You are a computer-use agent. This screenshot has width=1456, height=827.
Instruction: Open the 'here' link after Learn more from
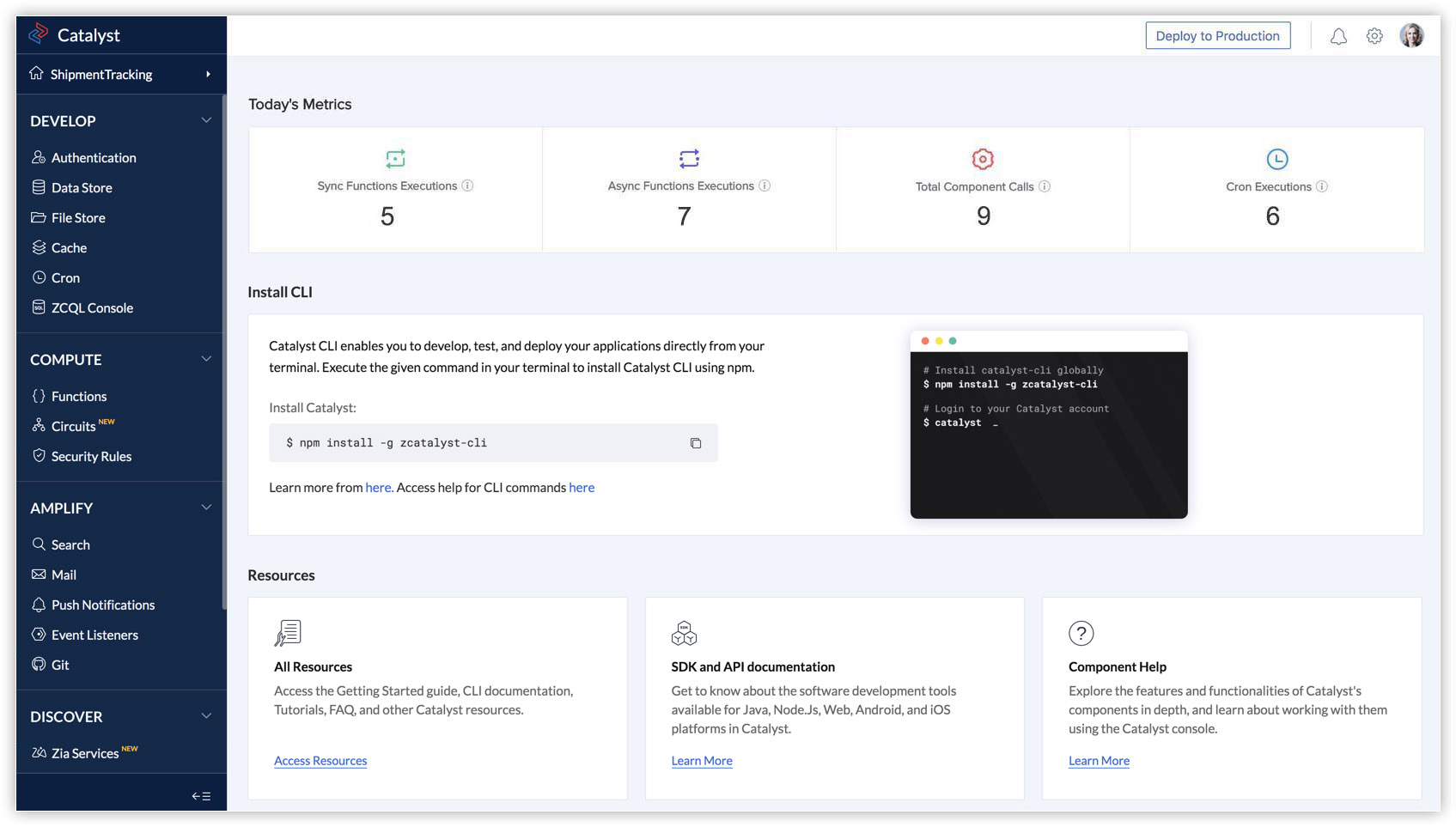pos(379,488)
